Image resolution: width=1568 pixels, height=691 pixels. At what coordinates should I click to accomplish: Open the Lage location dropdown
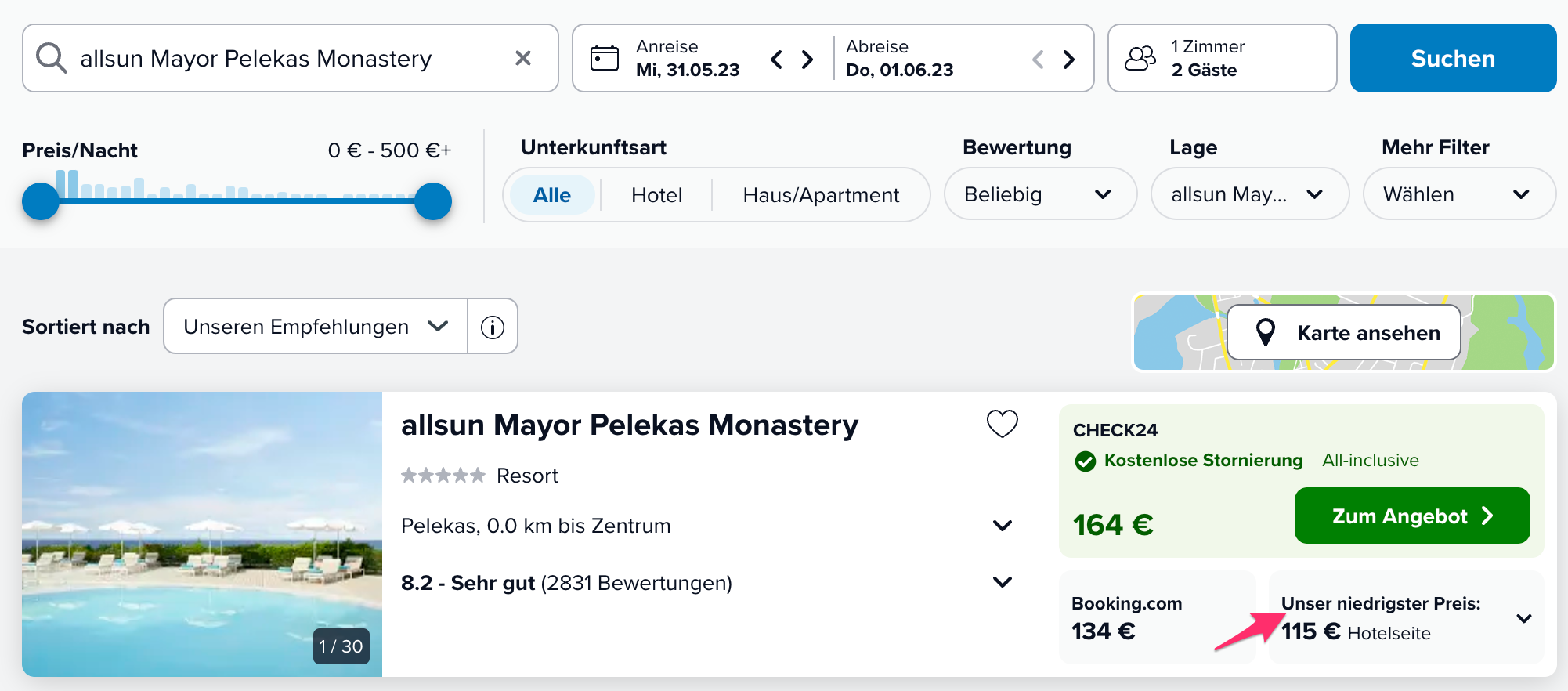pyautogui.click(x=1249, y=194)
